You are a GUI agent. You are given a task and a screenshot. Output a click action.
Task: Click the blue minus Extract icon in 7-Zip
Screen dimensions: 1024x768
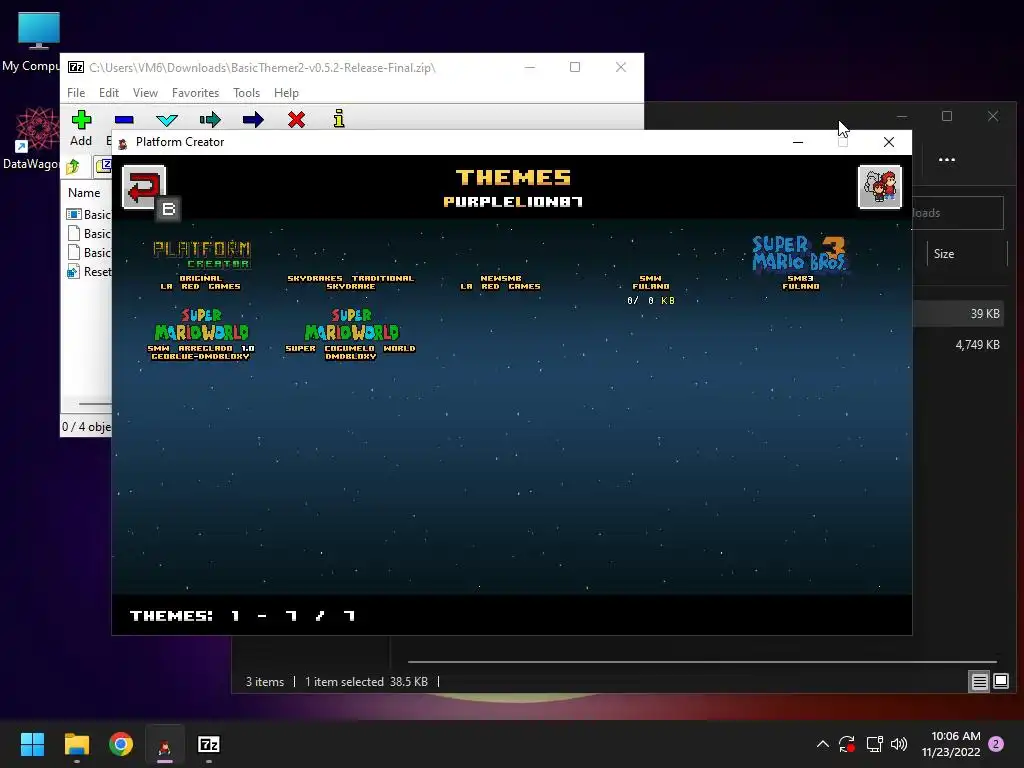tap(124, 120)
